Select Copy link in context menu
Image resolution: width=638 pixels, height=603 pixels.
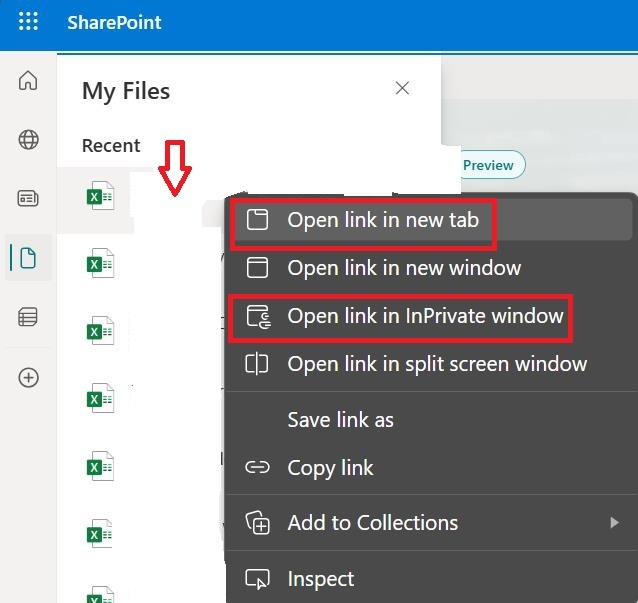(432, 468)
